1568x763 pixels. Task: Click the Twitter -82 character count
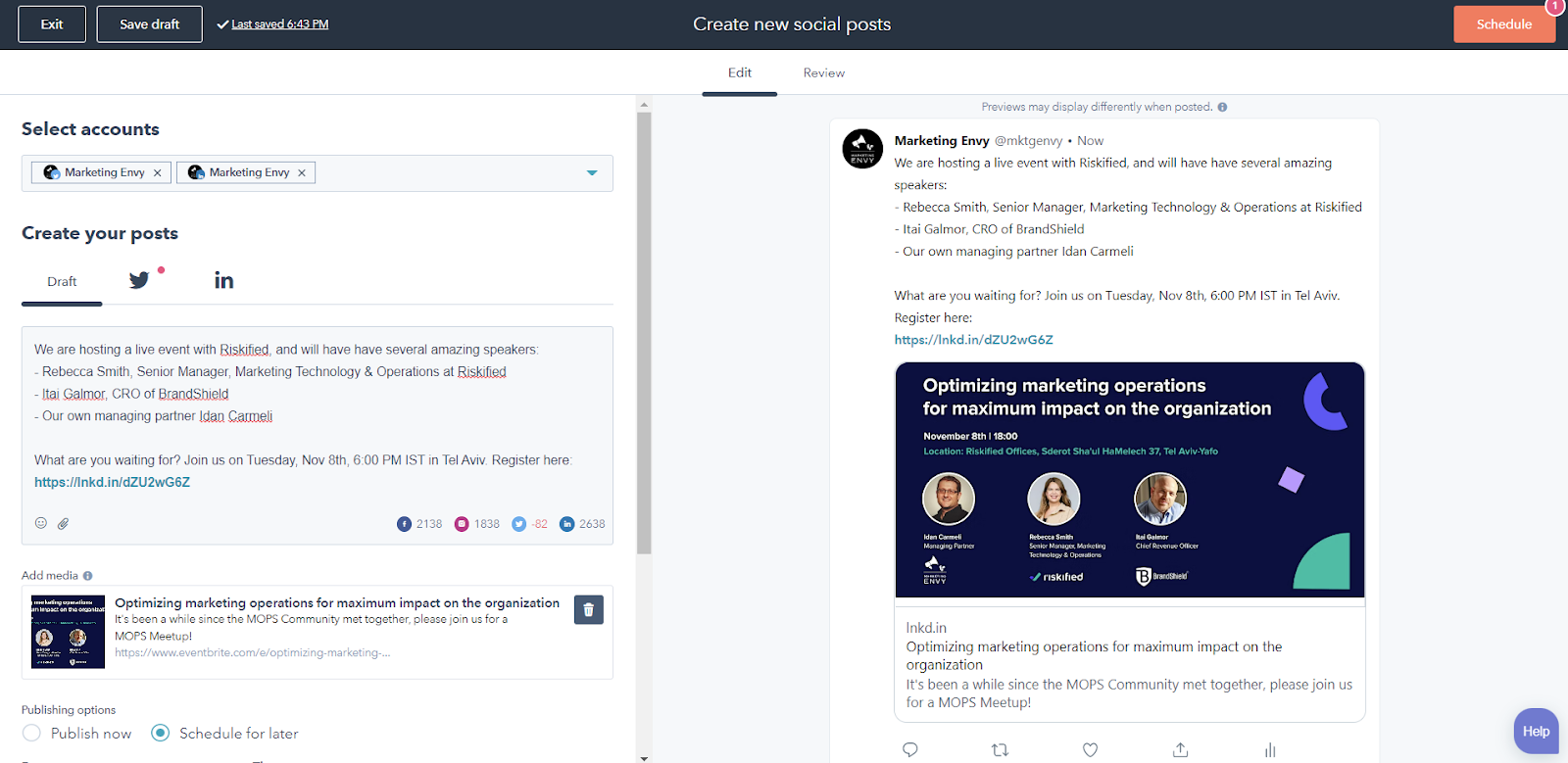point(540,524)
